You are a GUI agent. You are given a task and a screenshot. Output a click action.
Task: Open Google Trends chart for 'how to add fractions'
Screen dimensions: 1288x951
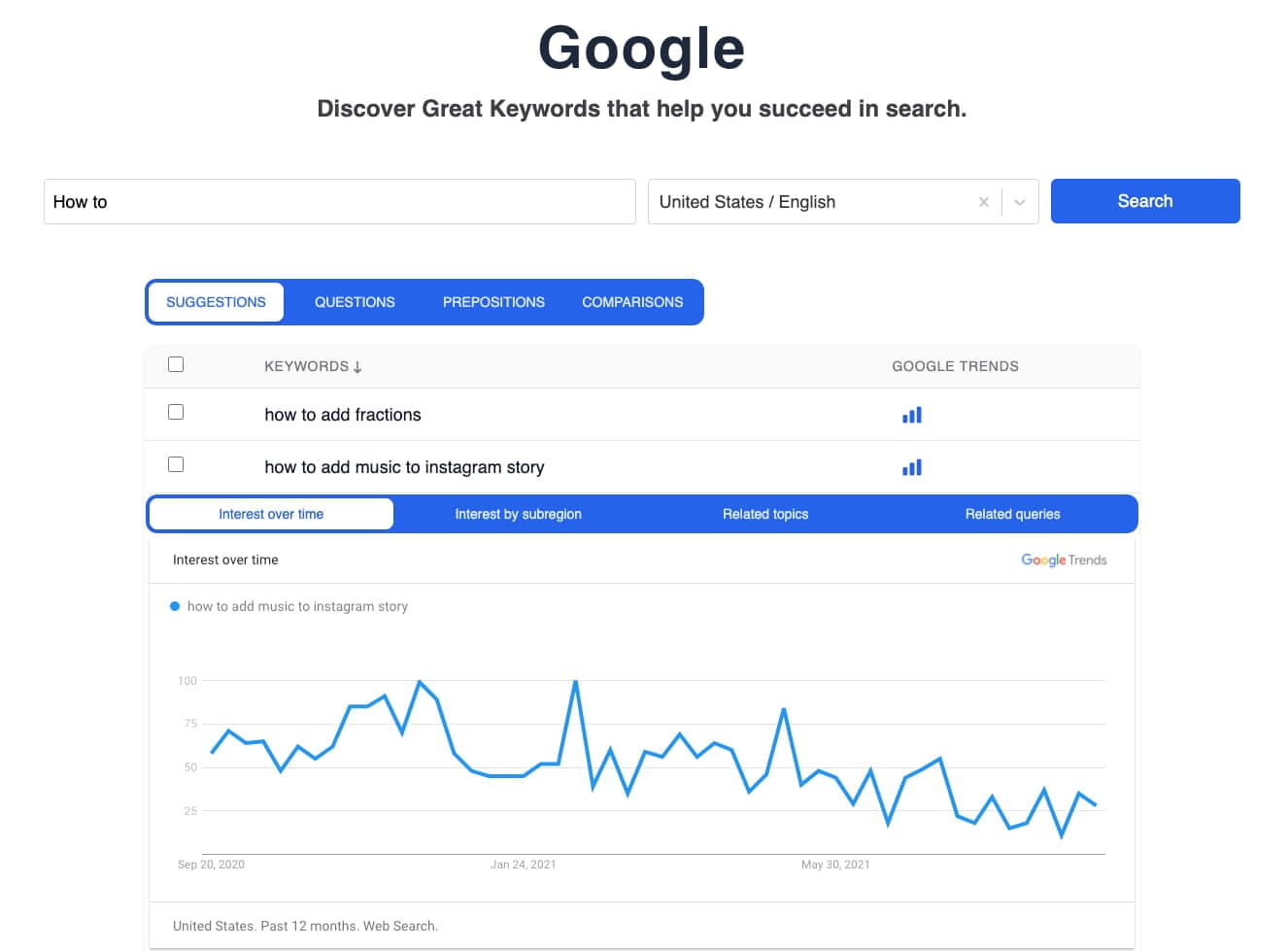pos(911,415)
